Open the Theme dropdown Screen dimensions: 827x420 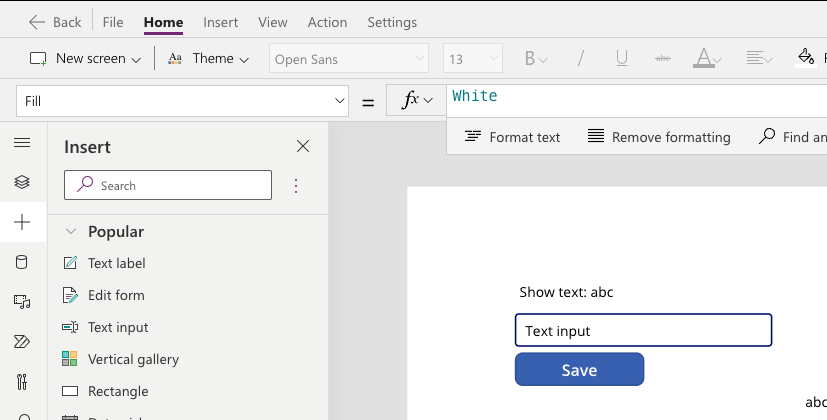208,59
